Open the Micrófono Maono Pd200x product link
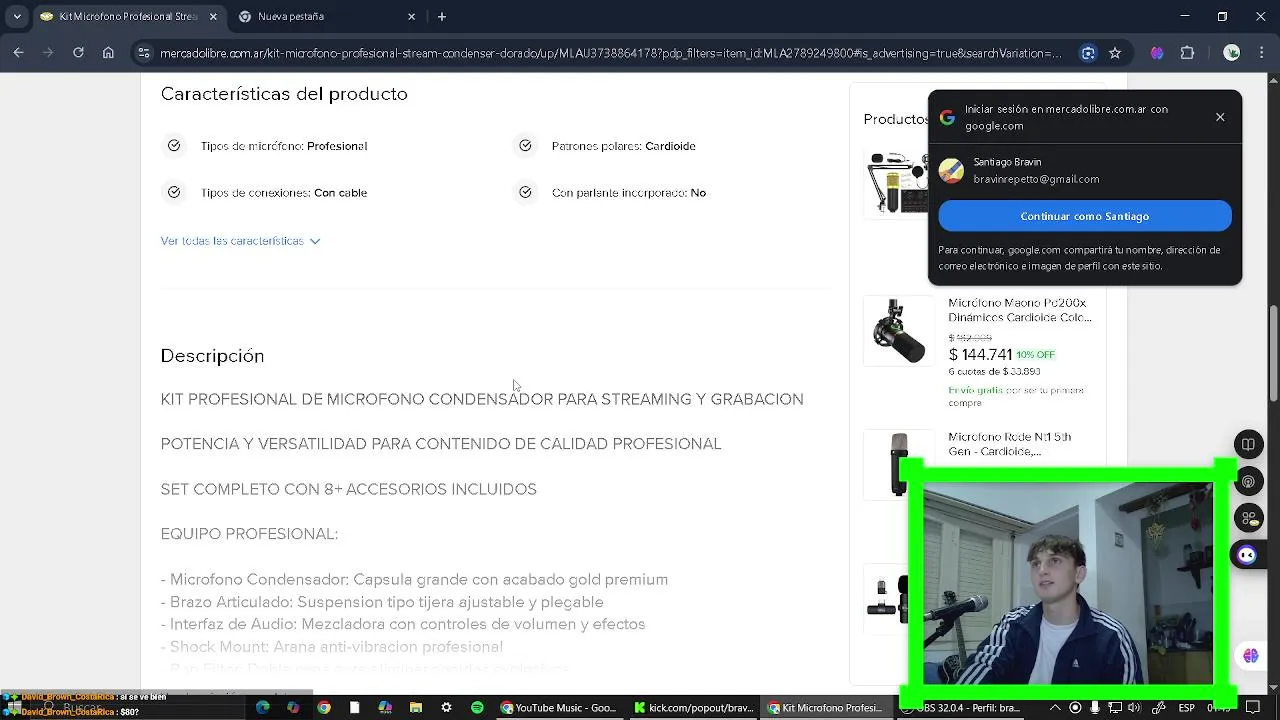This screenshot has height=720, width=1280. (1020, 310)
